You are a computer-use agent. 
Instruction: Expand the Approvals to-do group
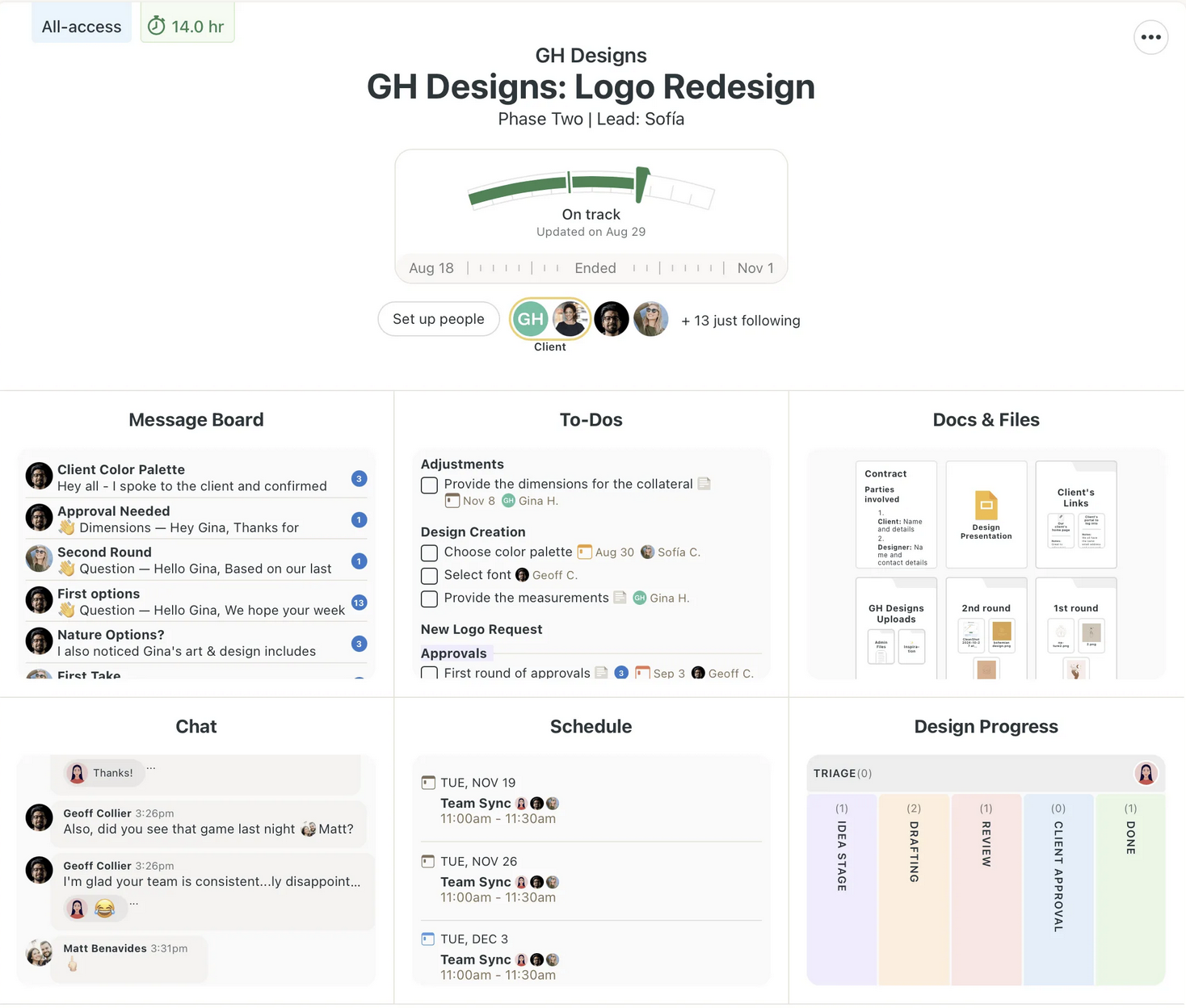(x=453, y=653)
